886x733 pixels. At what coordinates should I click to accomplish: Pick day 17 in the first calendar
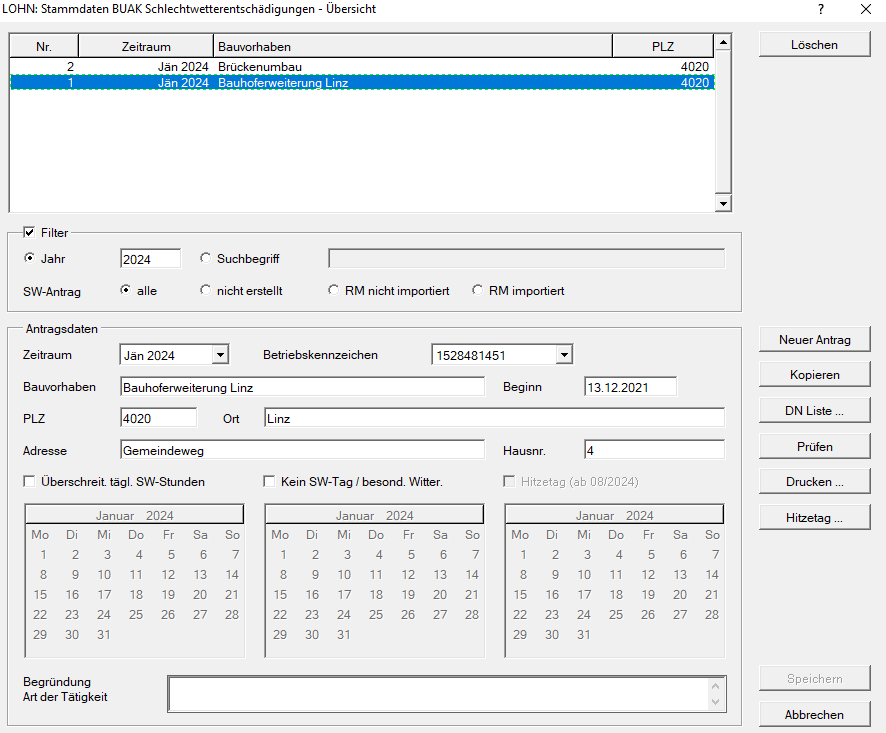[104, 595]
